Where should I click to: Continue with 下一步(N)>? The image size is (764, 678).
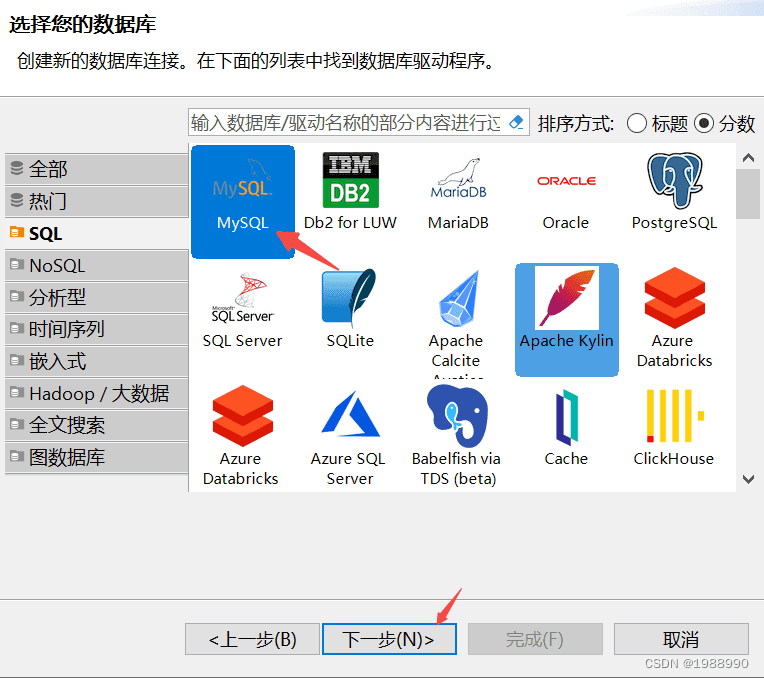click(389, 639)
